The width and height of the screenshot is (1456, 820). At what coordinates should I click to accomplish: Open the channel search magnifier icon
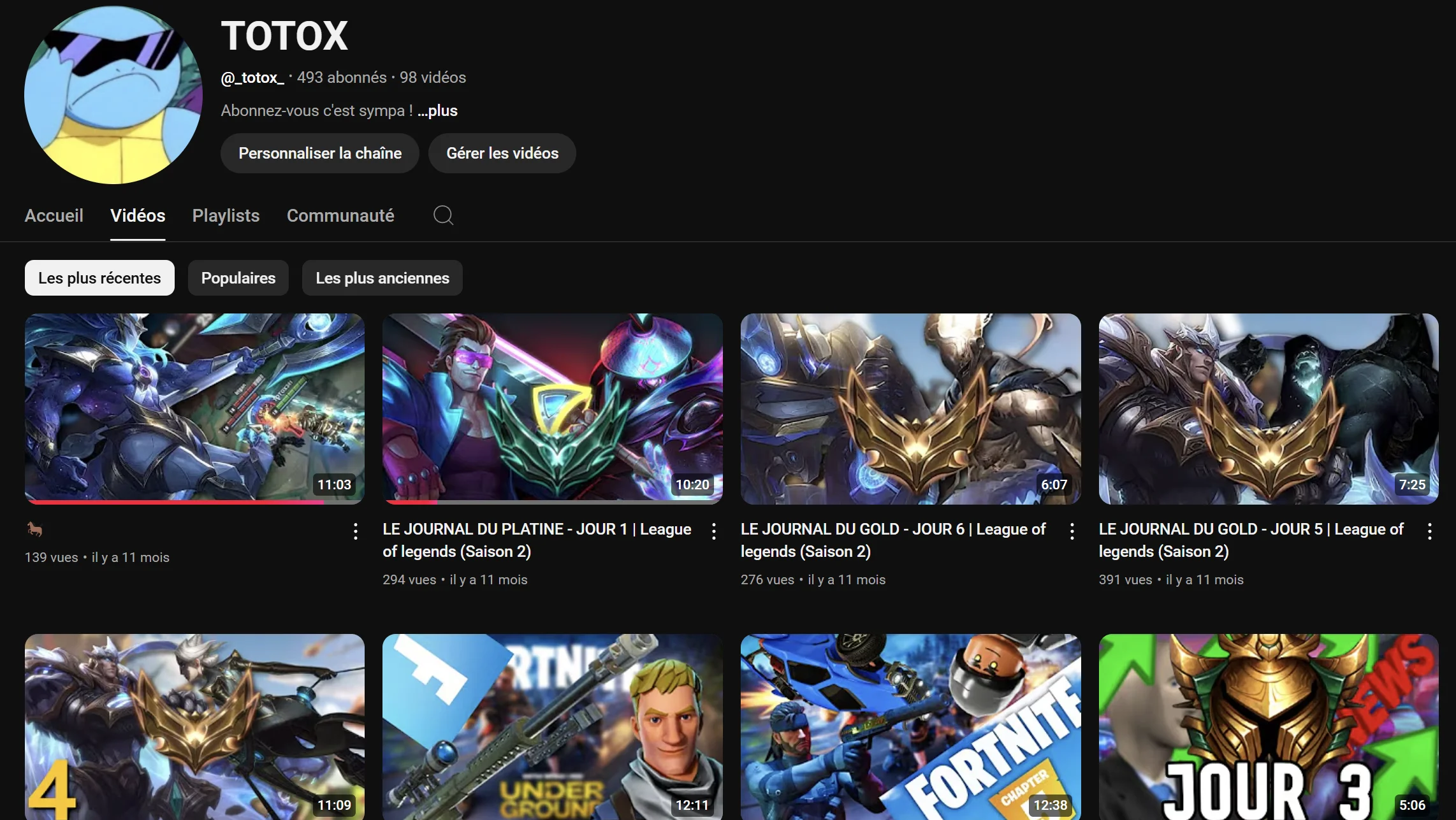click(443, 215)
